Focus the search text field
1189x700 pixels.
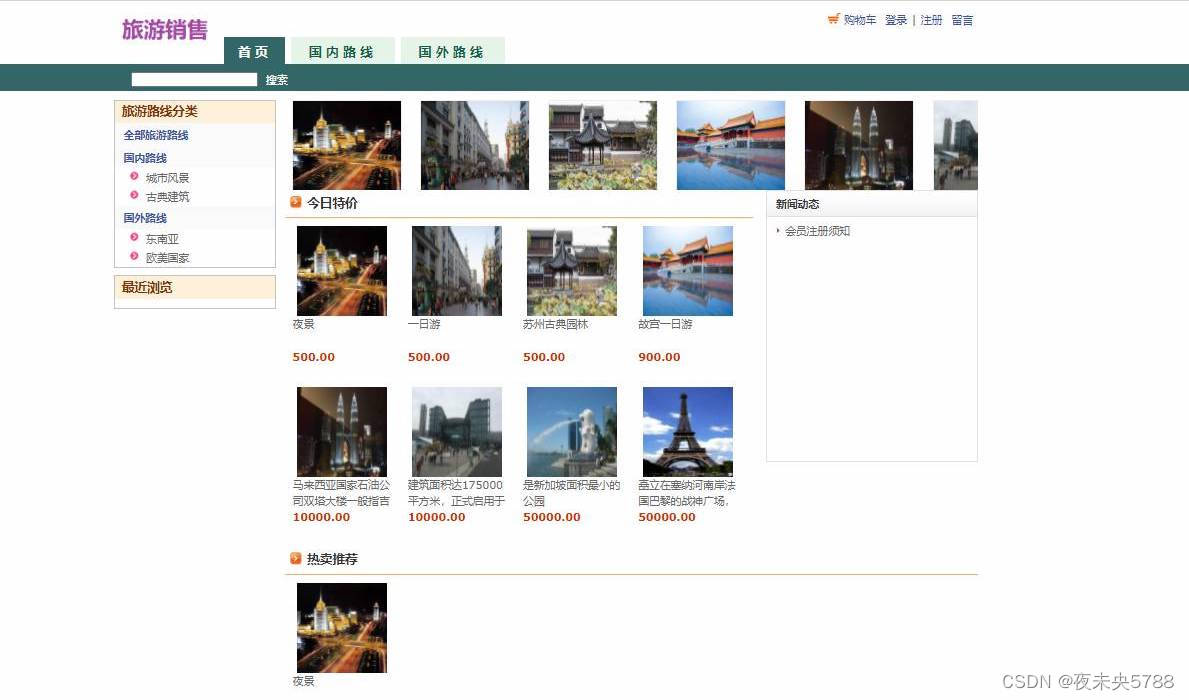coord(194,79)
